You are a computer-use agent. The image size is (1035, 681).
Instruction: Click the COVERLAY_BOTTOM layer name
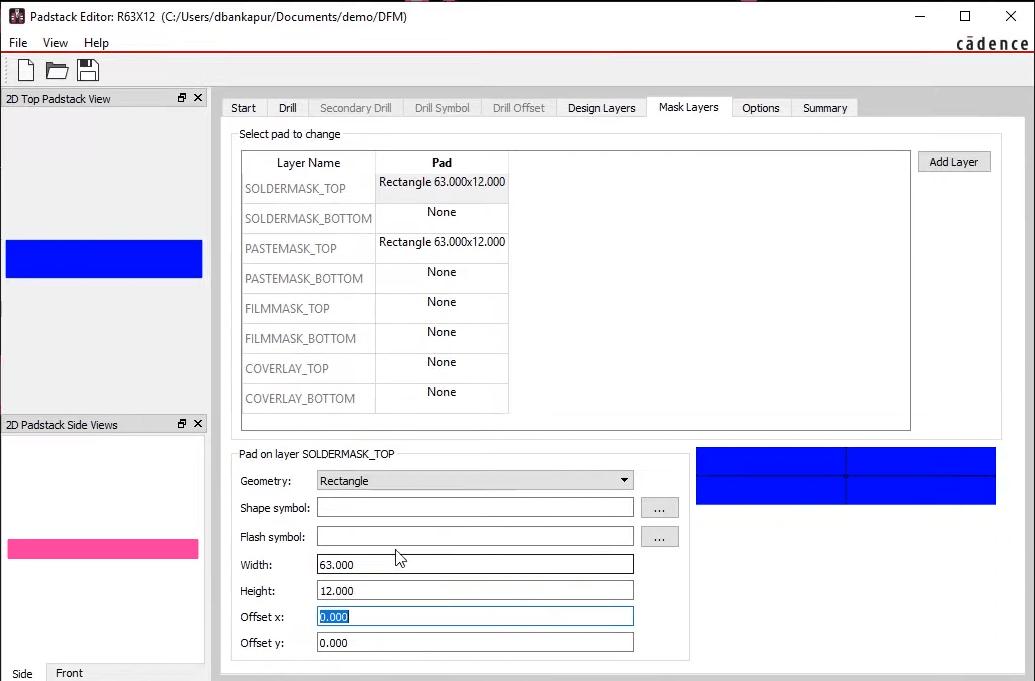coord(300,399)
